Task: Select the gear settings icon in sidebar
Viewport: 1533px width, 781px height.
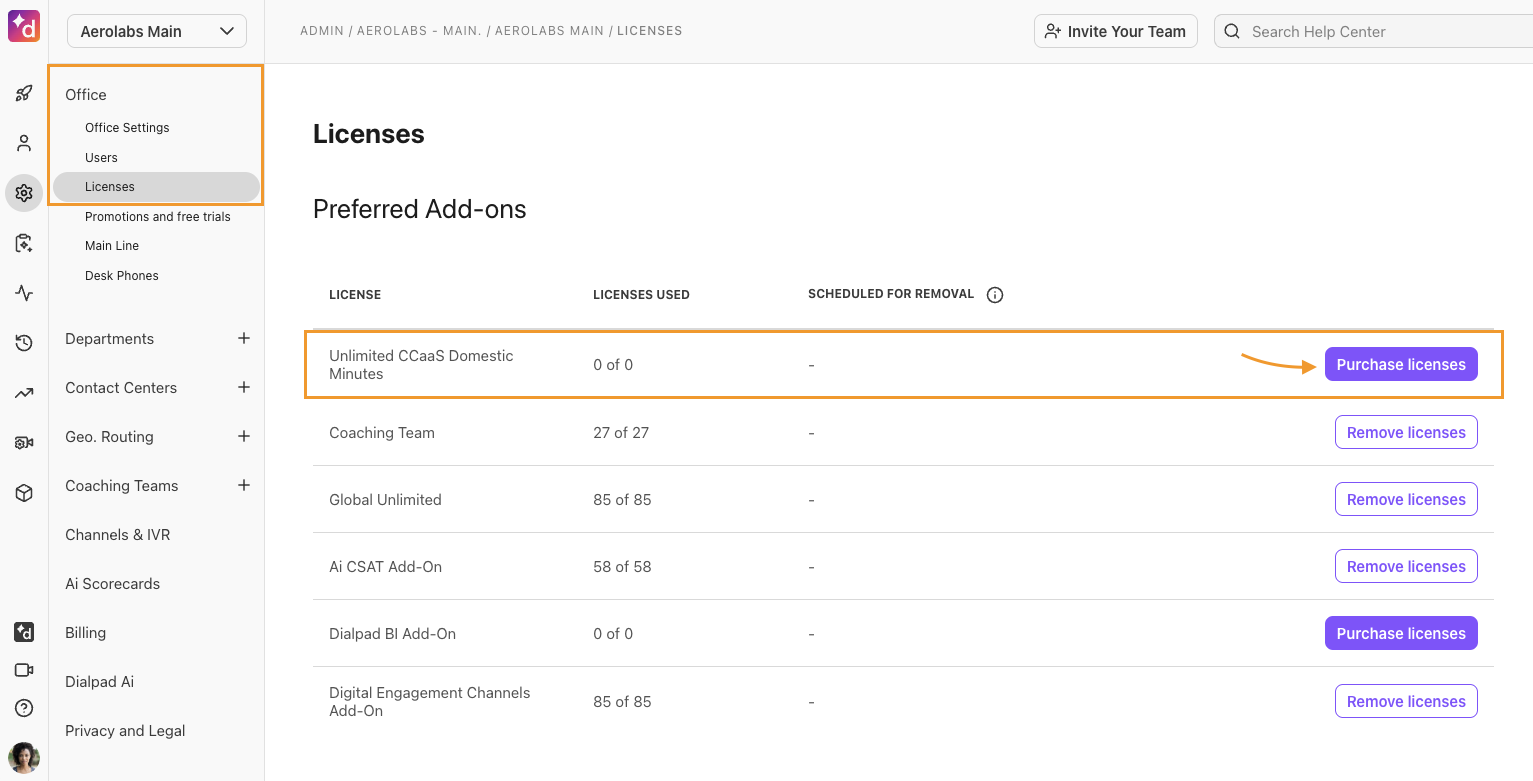Action: tap(24, 193)
